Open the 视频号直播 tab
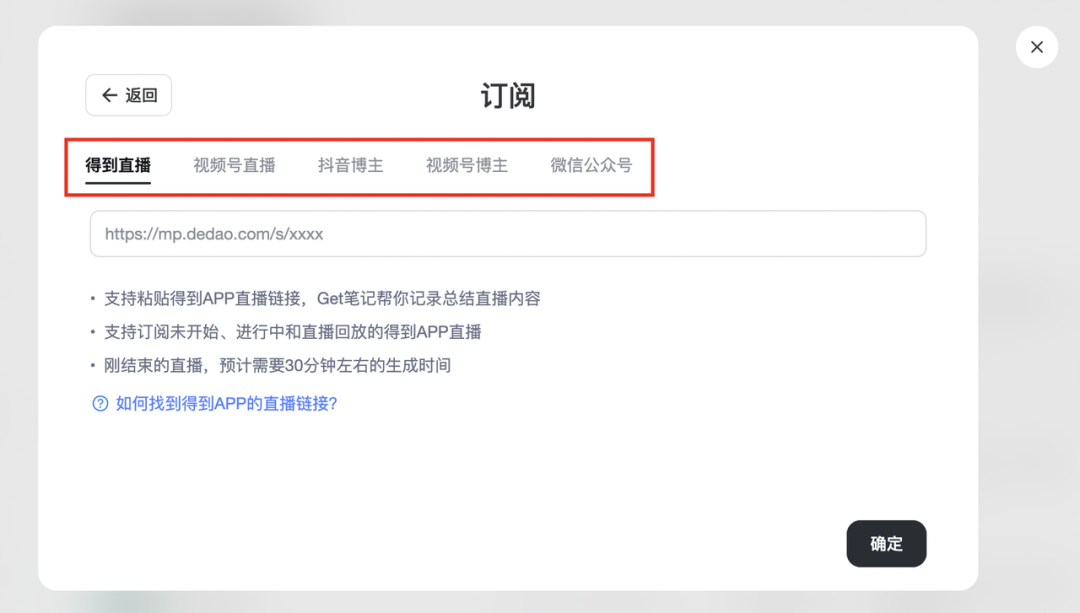 [234, 165]
